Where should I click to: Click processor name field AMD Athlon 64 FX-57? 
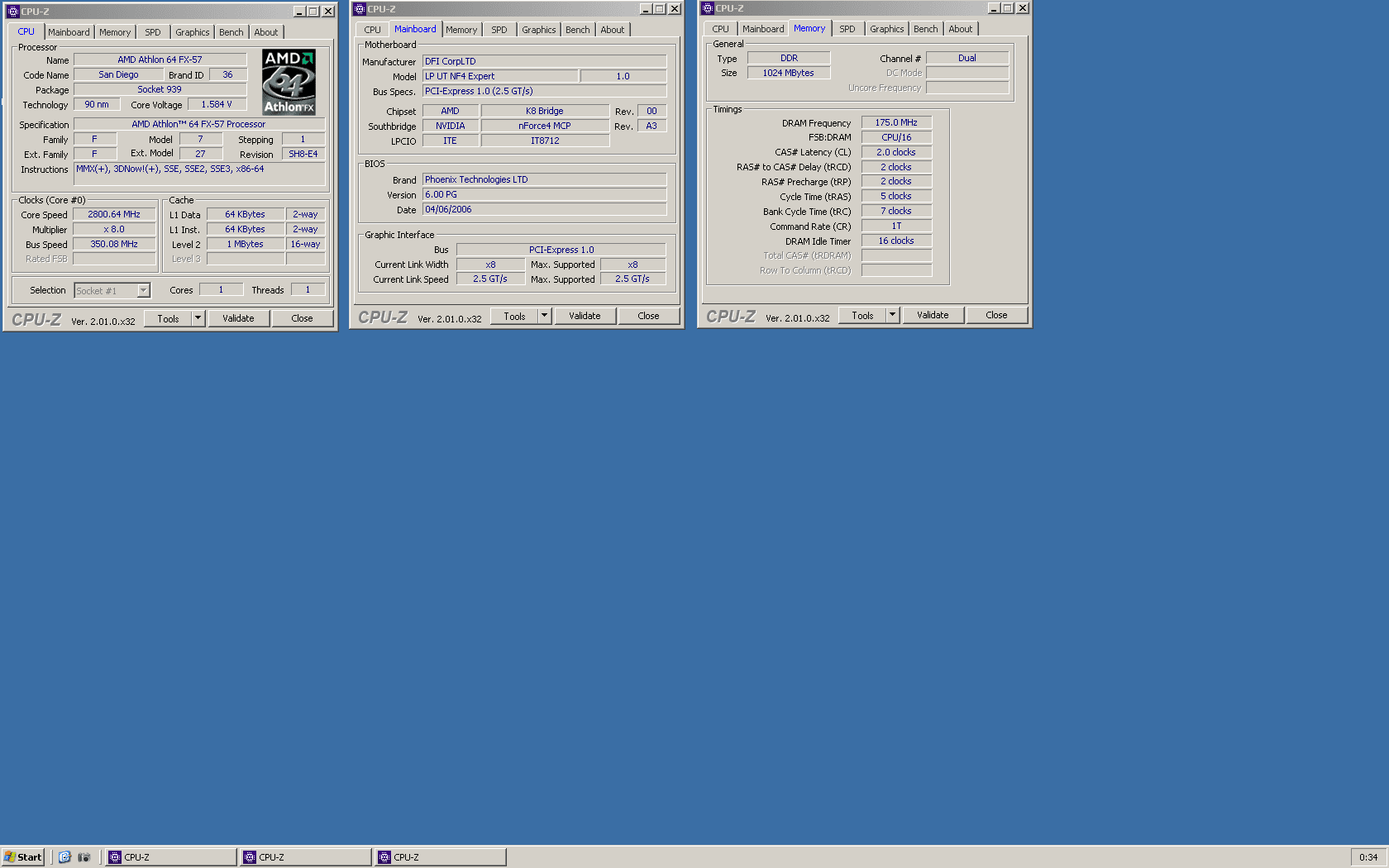click(x=160, y=60)
